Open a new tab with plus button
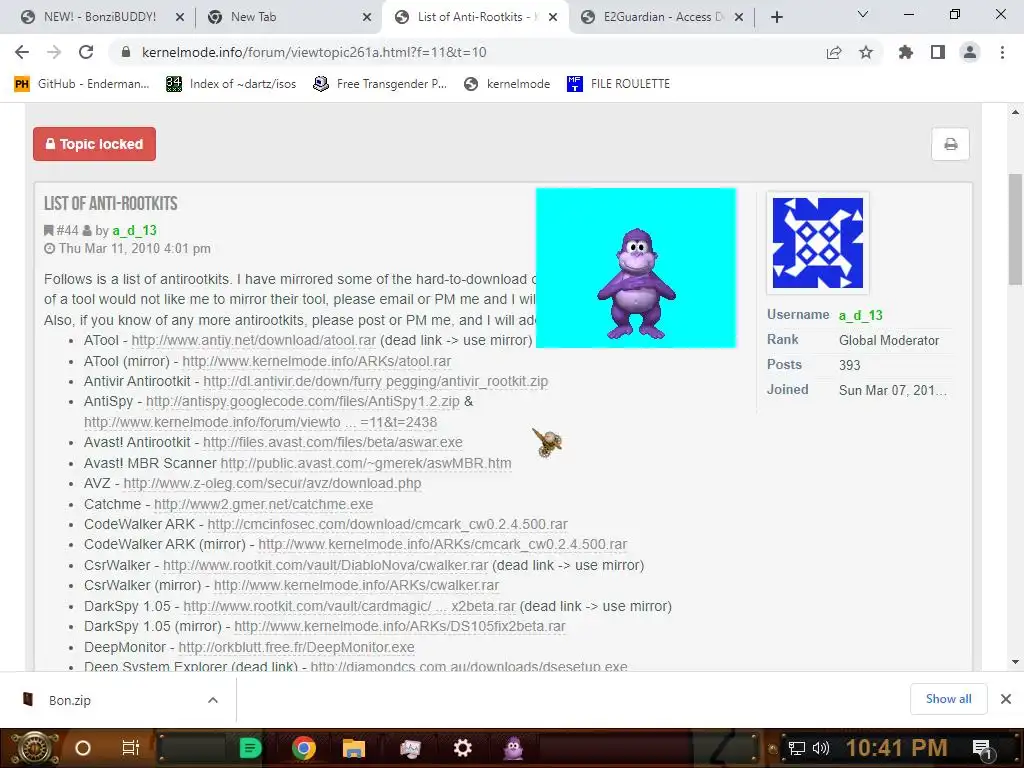The width and height of the screenshot is (1024, 768). pyautogui.click(x=776, y=17)
